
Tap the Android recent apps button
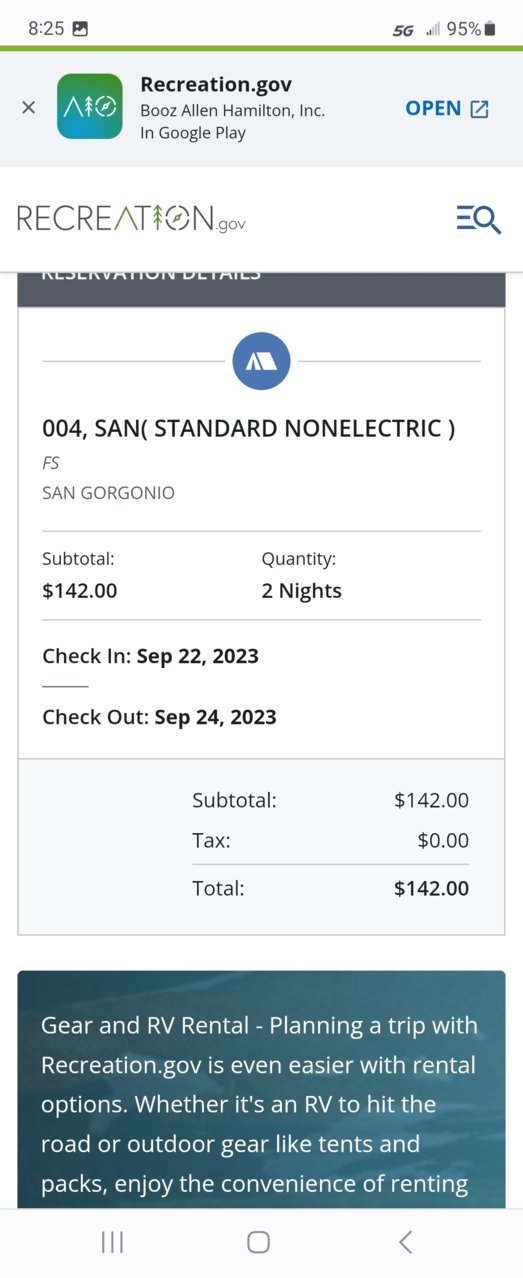112,1242
